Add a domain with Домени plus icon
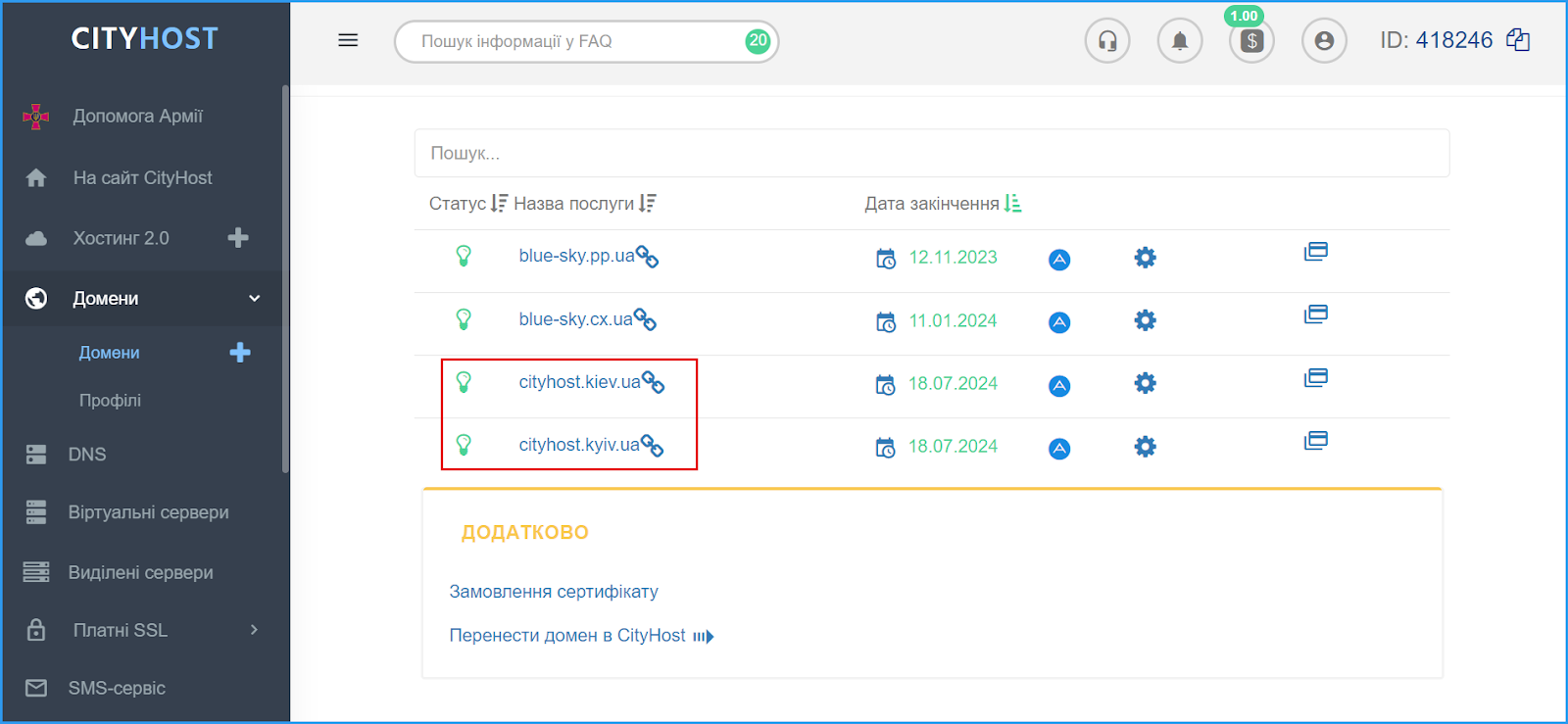Screen dimensions: 1568x724 (x=240, y=353)
